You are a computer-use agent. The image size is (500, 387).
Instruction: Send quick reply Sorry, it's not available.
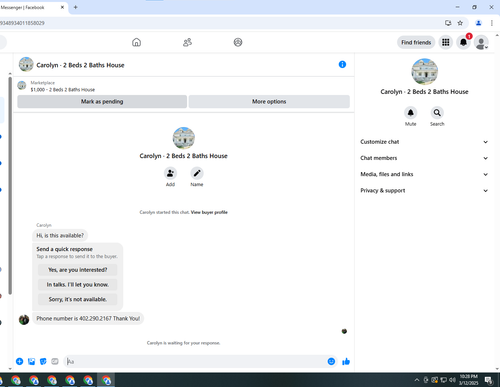pos(78,299)
